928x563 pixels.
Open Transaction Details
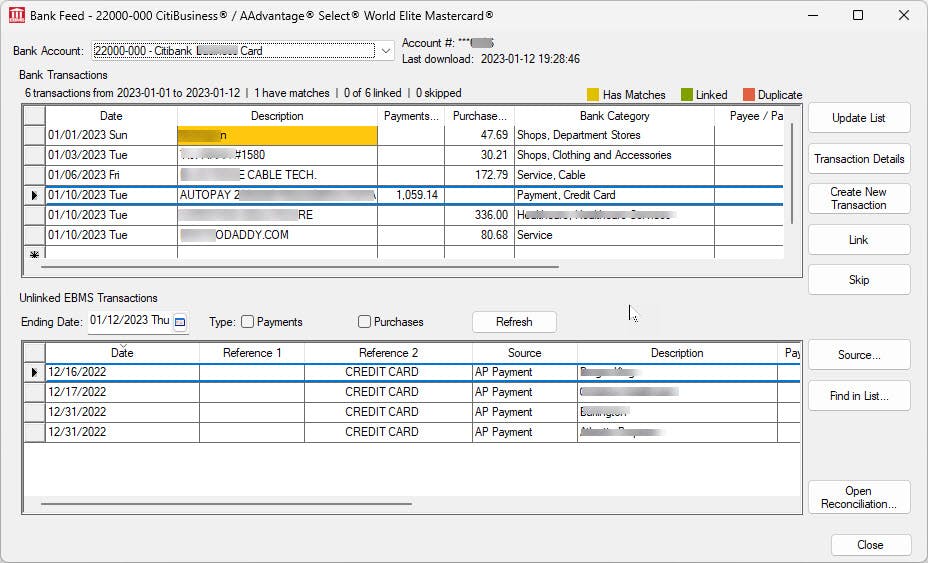(x=858, y=159)
